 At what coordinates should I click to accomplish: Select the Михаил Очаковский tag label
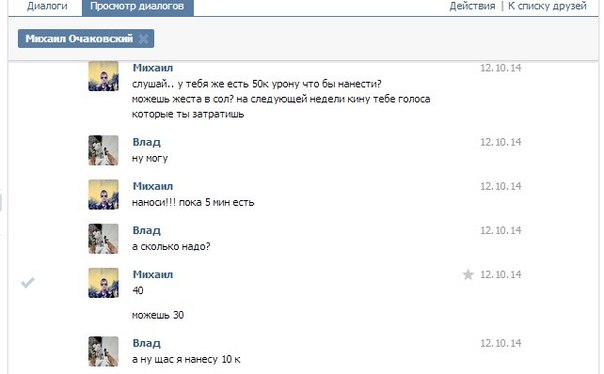(x=79, y=39)
